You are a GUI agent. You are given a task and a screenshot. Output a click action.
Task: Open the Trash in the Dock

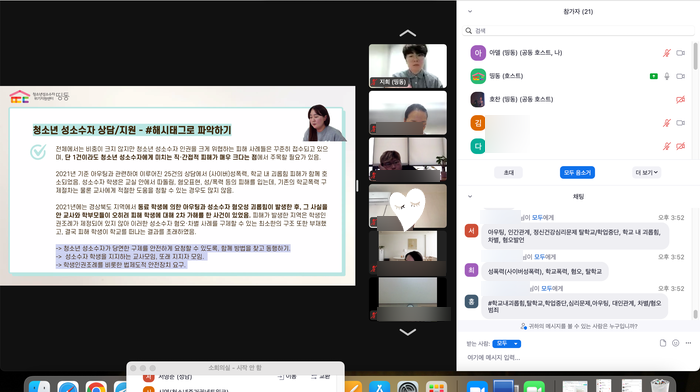pos(660,386)
